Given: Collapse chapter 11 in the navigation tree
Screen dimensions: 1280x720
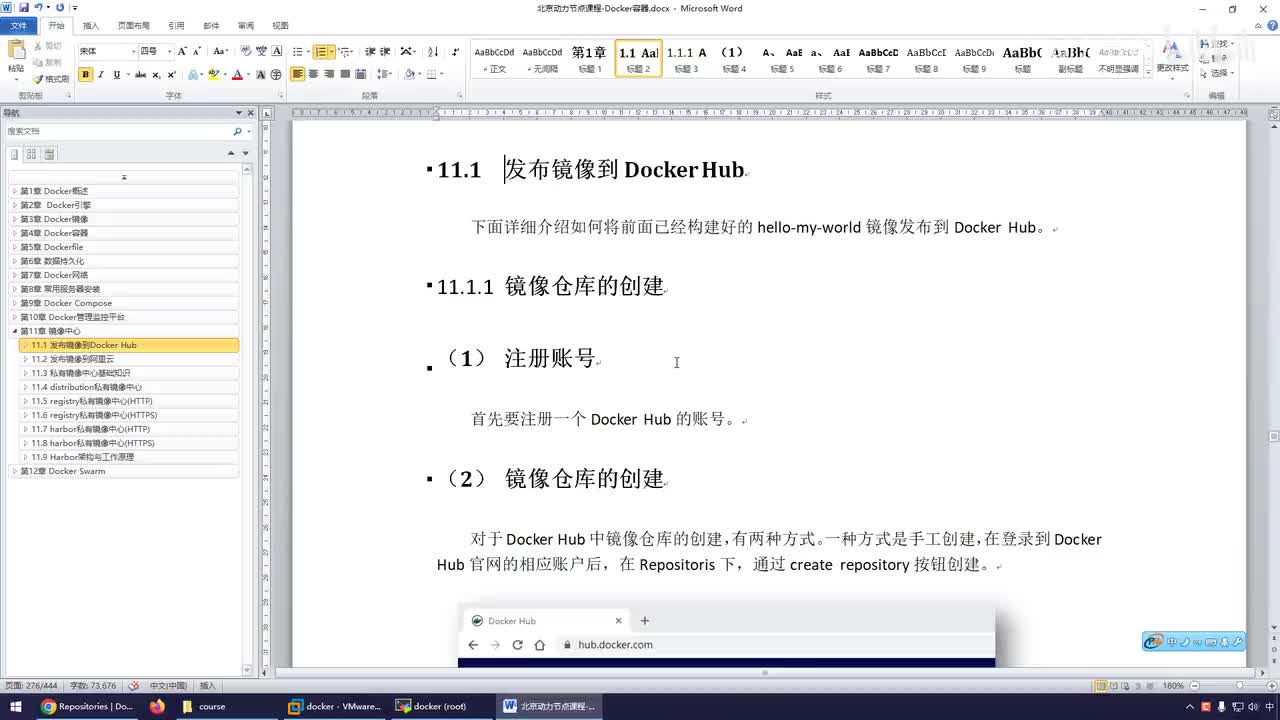Looking at the screenshot, I should (15, 331).
